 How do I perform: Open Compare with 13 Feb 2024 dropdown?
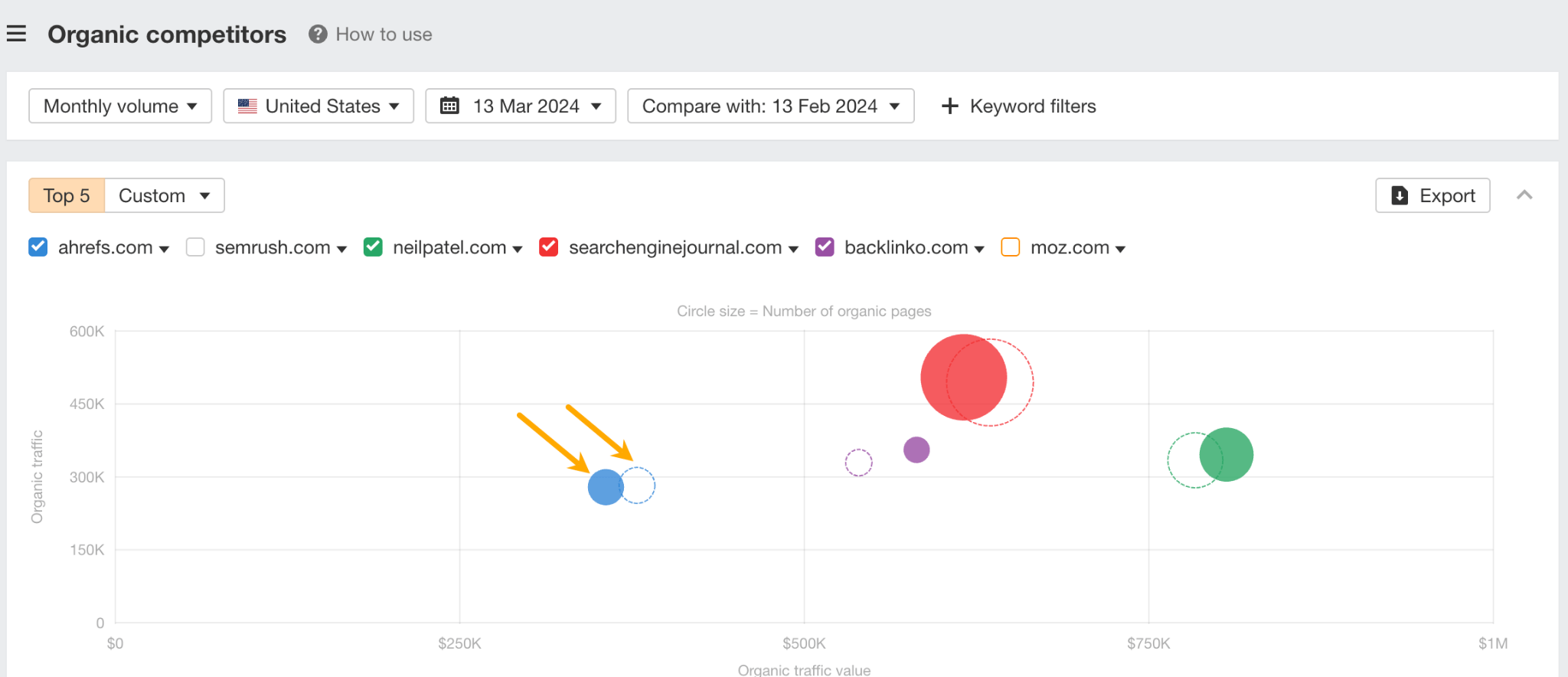(x=771, y=106)
